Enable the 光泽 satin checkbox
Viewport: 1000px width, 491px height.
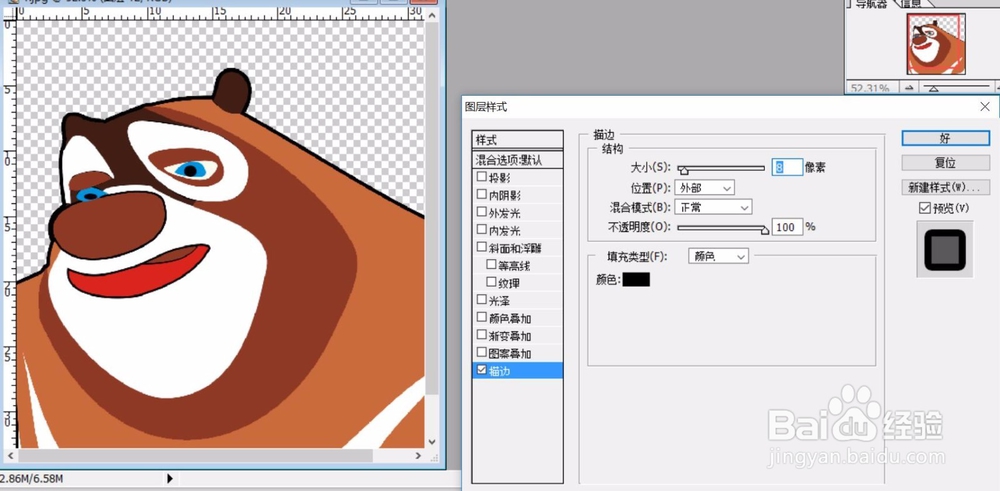pos(482,299)
